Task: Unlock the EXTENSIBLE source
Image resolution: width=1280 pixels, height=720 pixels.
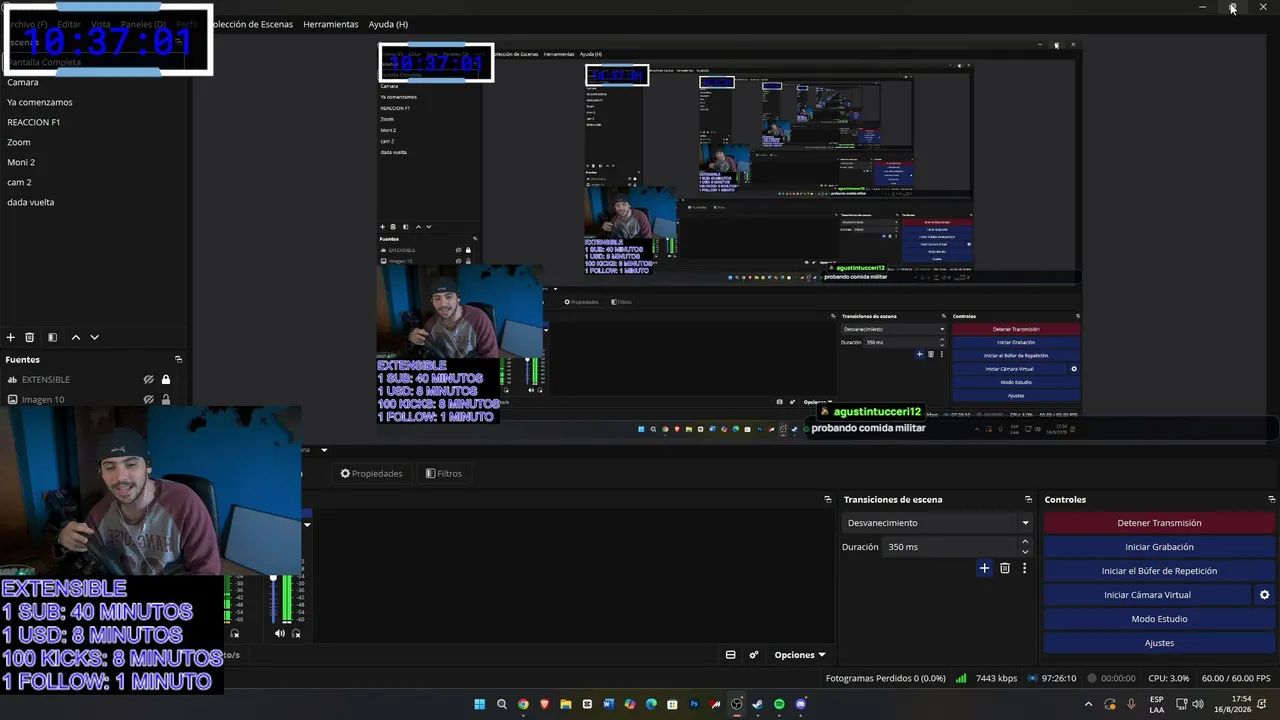Action: point(166,380)
